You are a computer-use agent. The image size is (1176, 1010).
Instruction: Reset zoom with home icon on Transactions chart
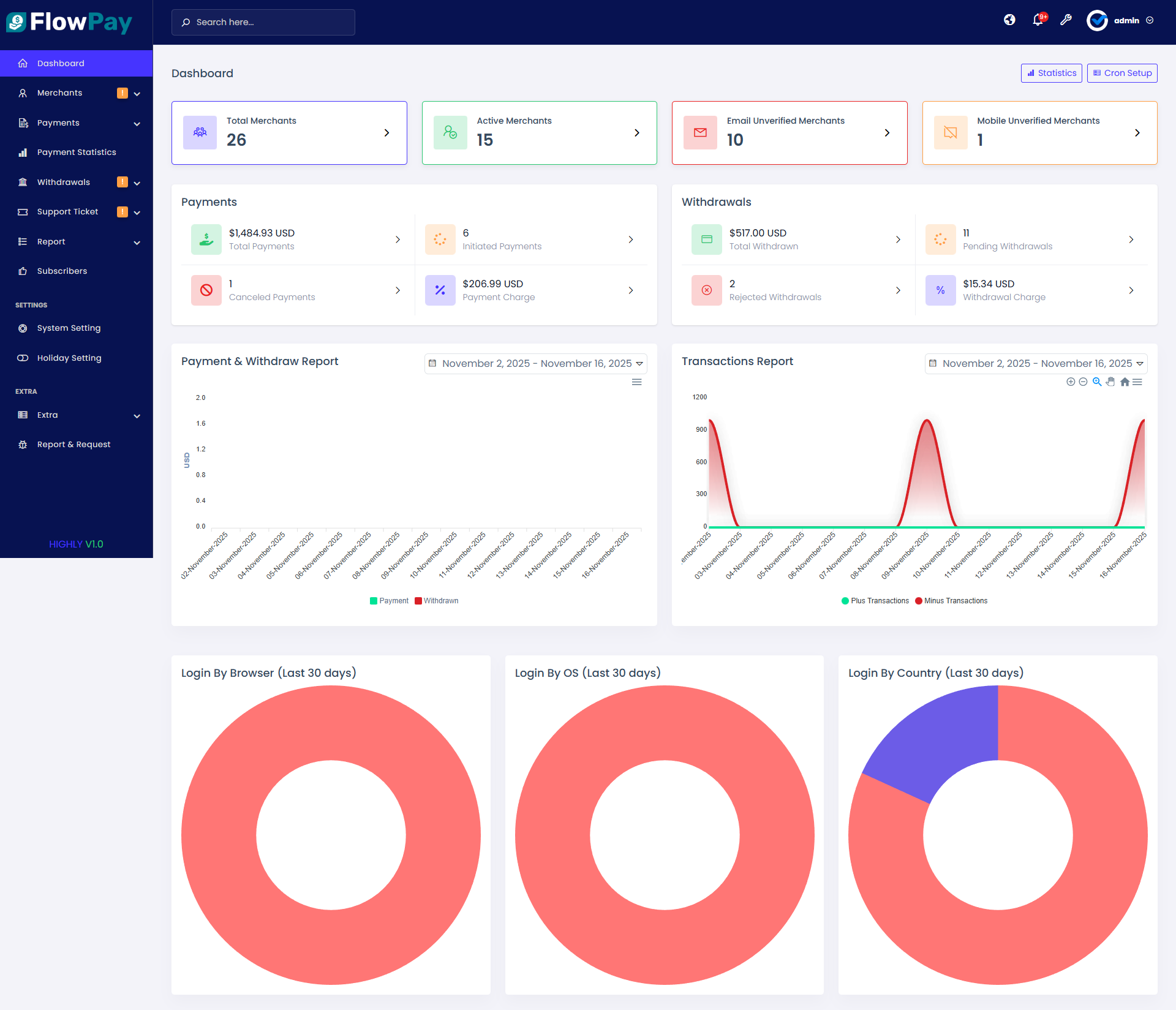click(1125, 382)
